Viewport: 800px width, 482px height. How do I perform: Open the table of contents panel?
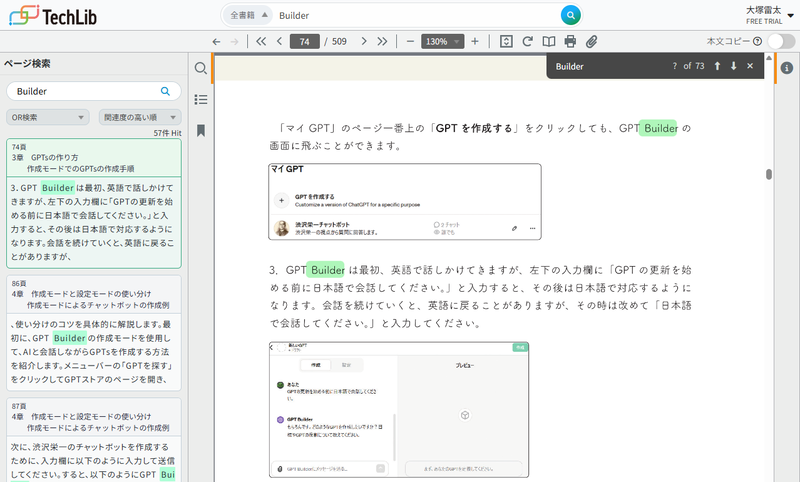pyautogui.click(x=201, y=99)
